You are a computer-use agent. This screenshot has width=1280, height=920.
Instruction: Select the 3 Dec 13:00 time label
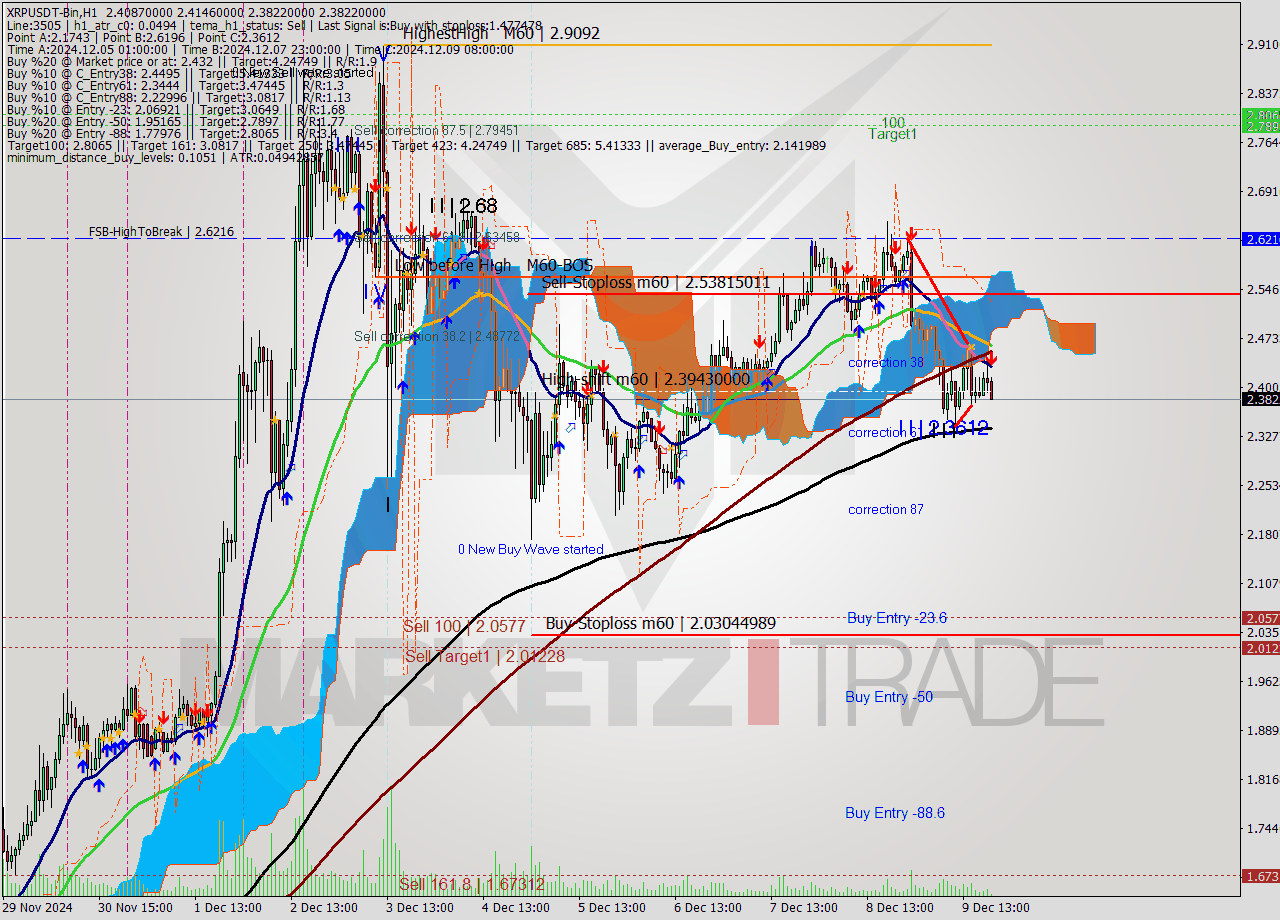tap(419, 908)
